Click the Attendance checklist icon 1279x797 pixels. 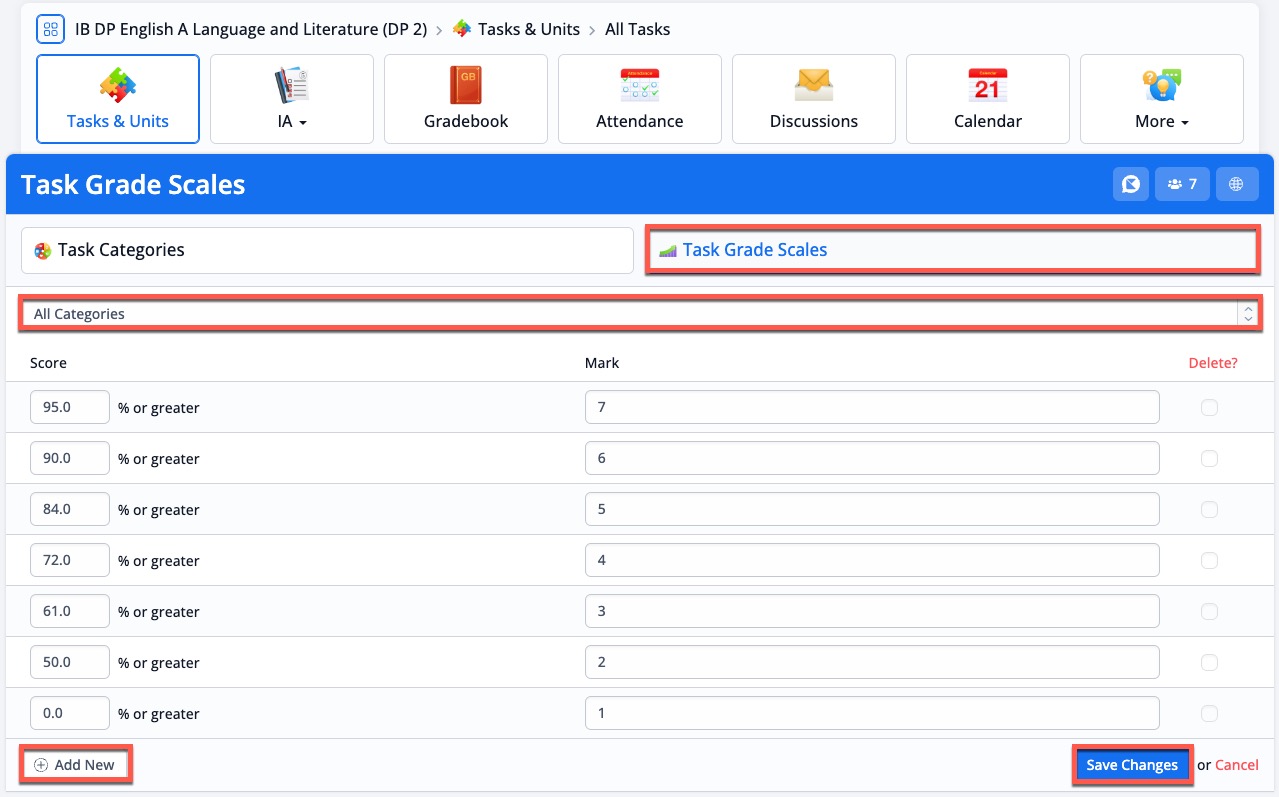(640, 86)
